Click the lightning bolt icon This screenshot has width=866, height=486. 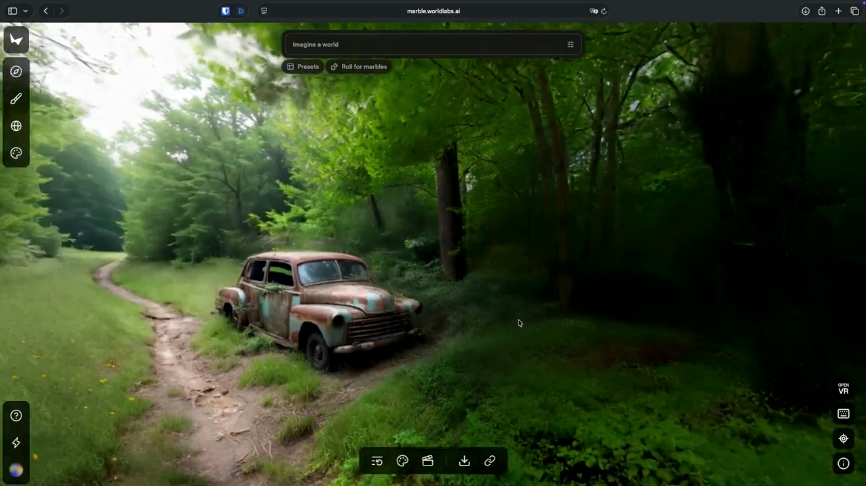[16, 442]
